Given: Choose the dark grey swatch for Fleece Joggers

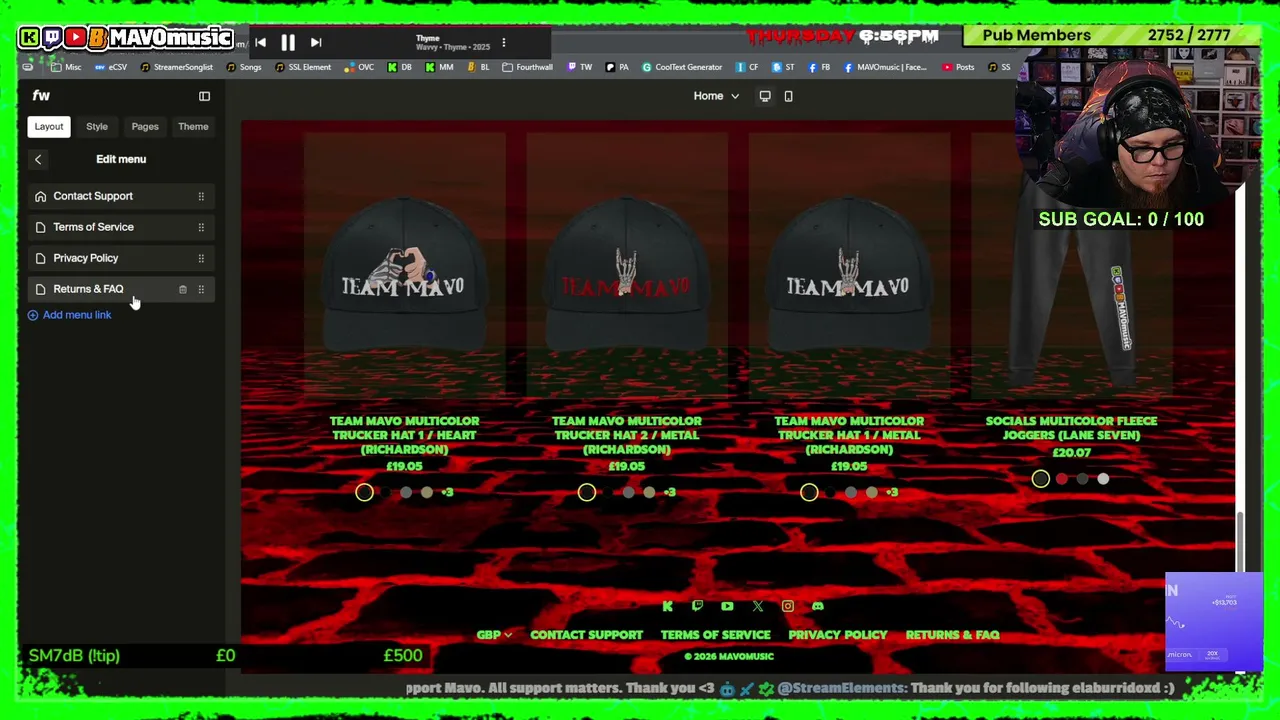Looking at the screenshot, I should point(1082,479).
